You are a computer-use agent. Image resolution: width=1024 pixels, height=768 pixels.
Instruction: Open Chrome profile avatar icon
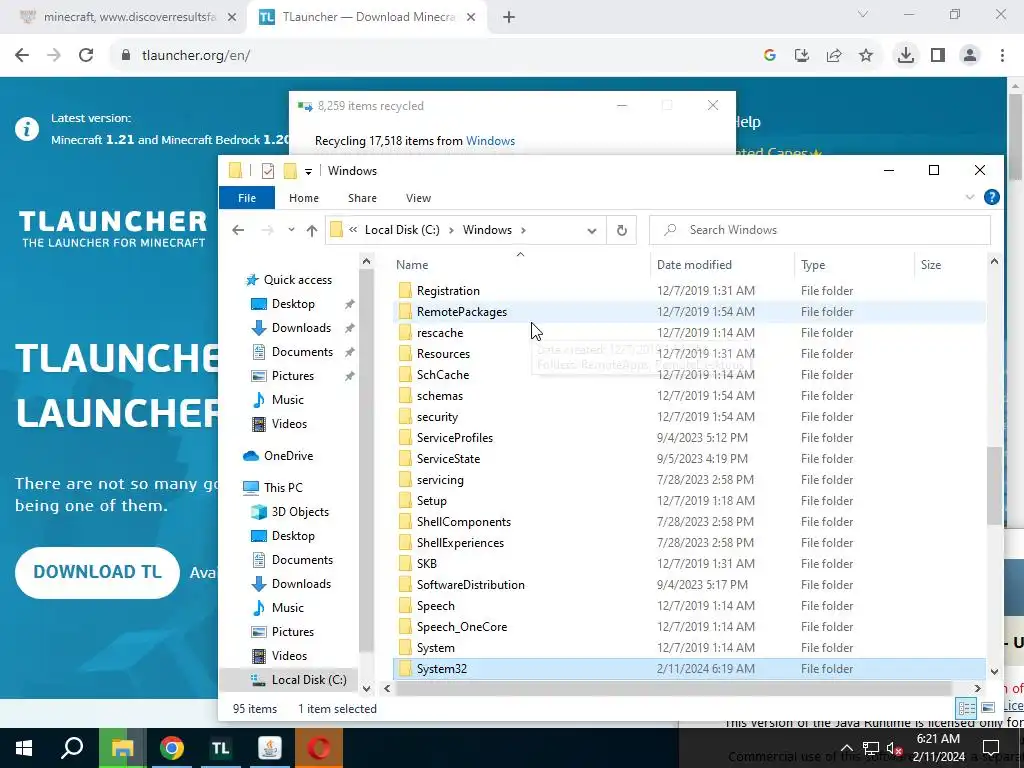970,56
